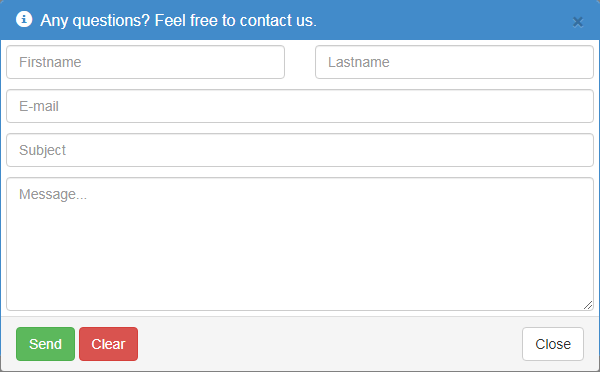
Task: Click the empty gray footer area between Clear and Close
Action: point(329,344)
